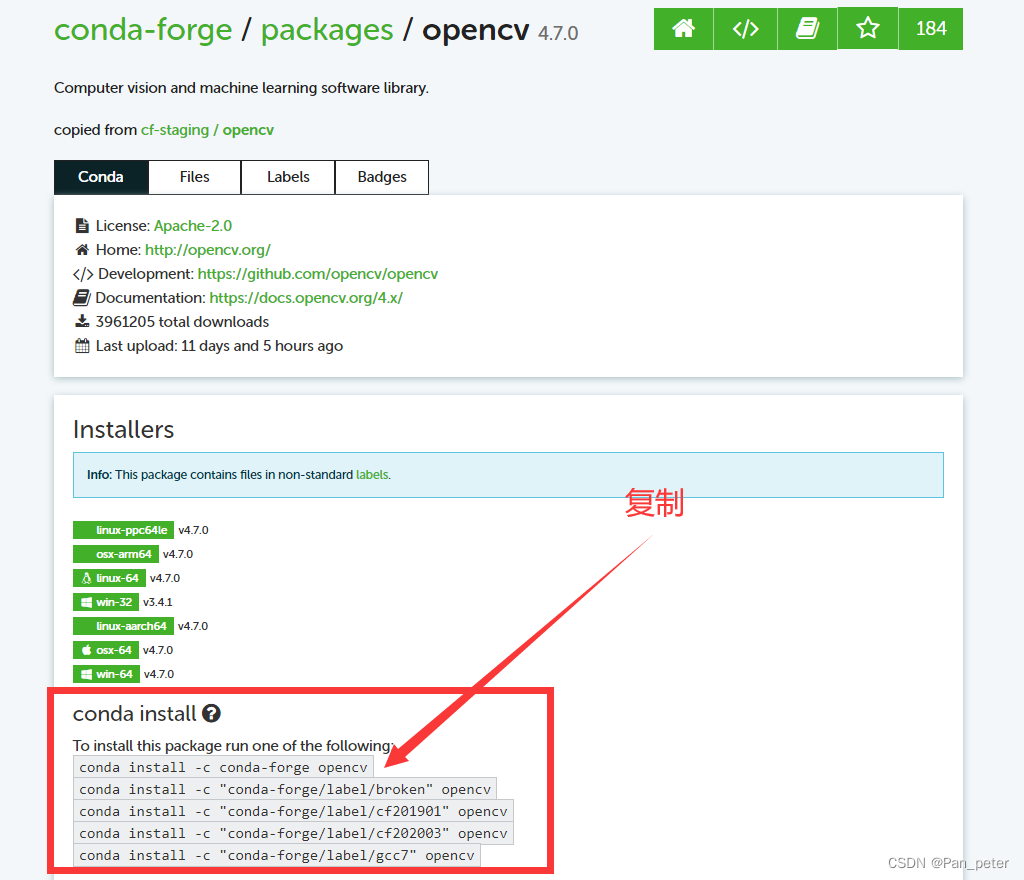Open the documentation book icon button
The height and width of the screenshot is (880, 1024).
(x=807, y=29)
